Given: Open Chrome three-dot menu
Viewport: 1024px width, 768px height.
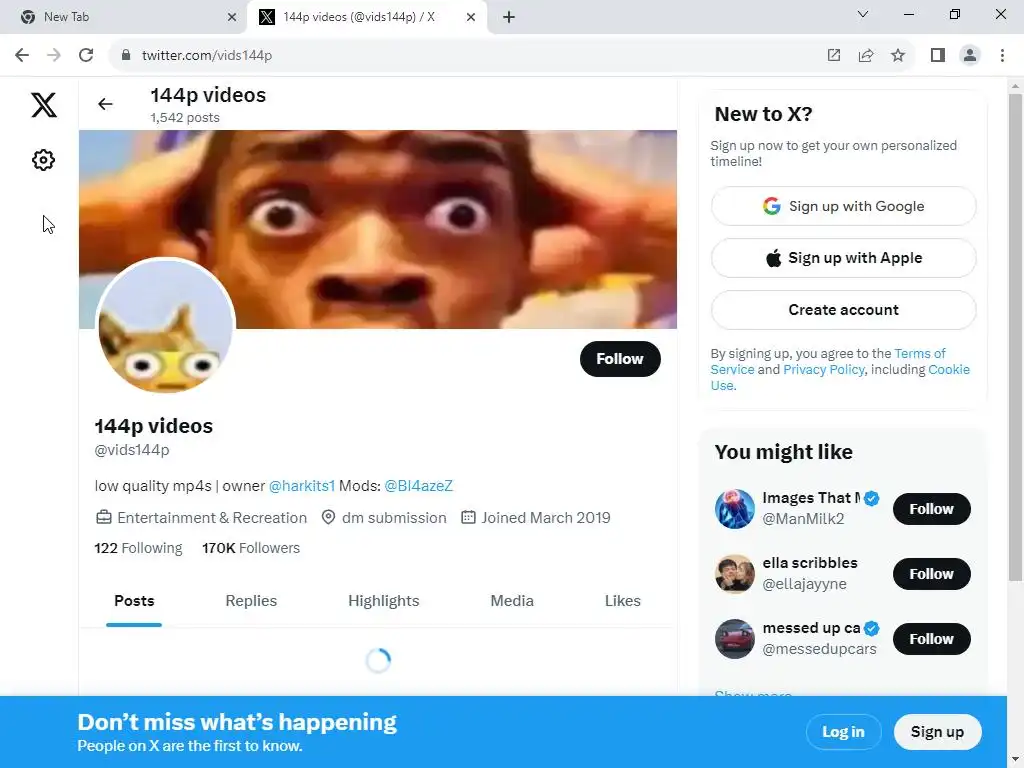Looking at the screenshot, I should click(1002, 56).
